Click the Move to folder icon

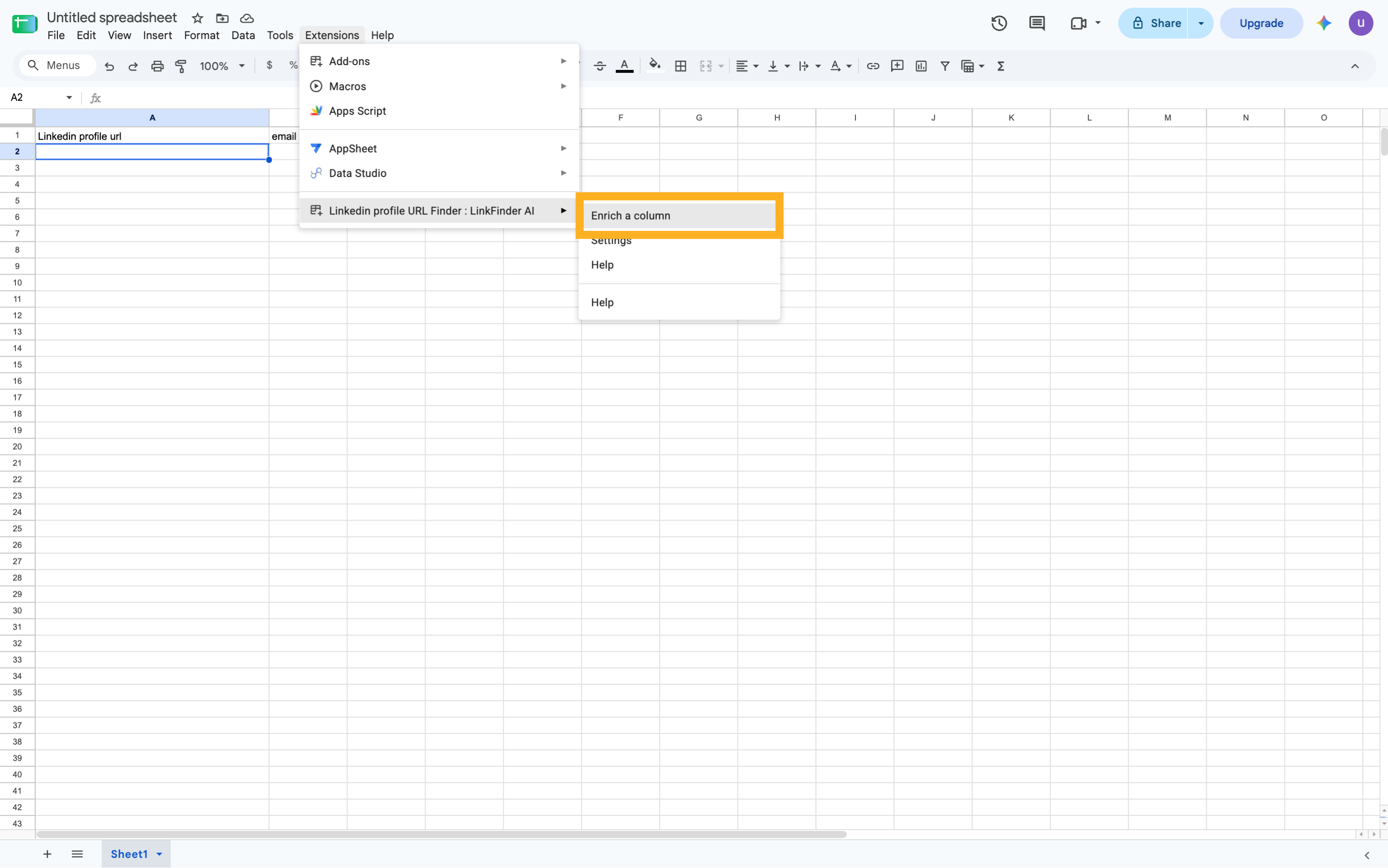click(x=222, y=18)
